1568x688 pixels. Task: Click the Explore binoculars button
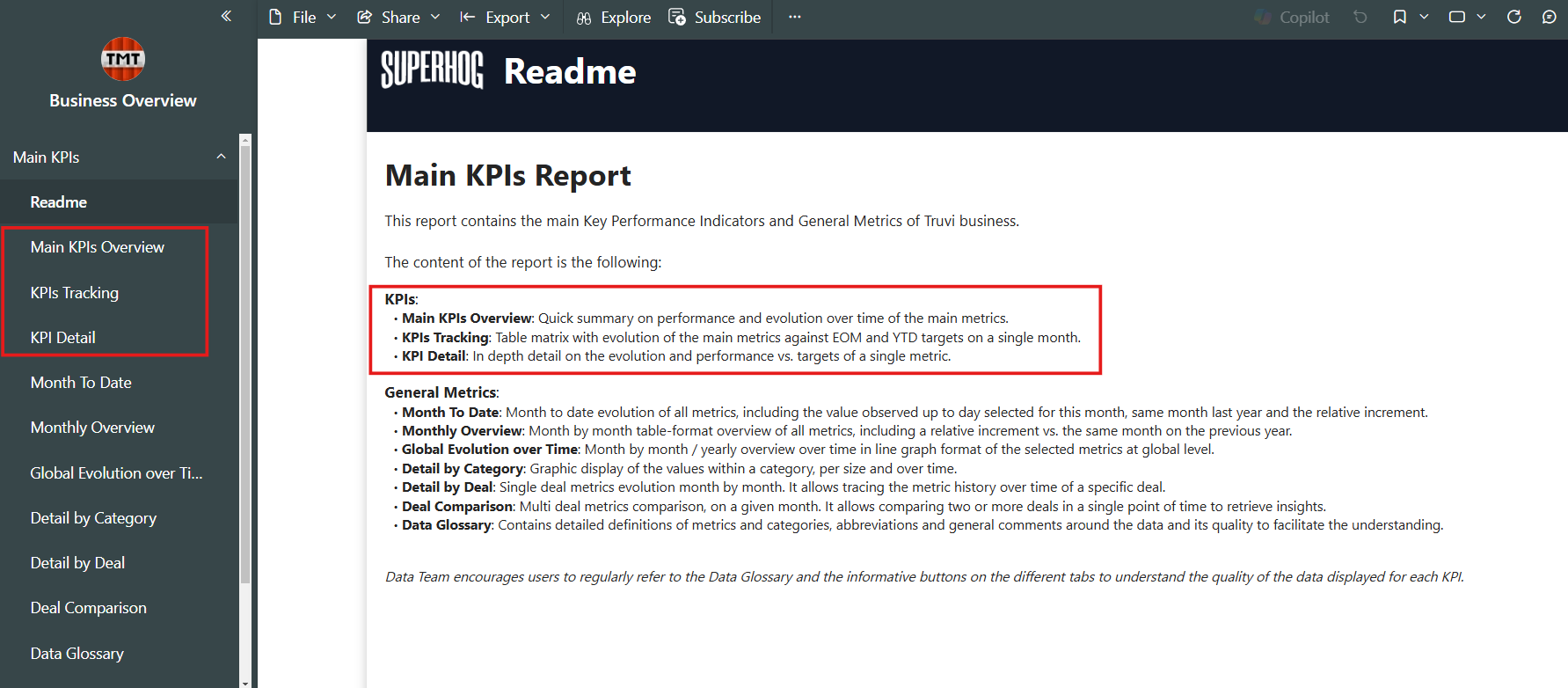click(614, 17)
